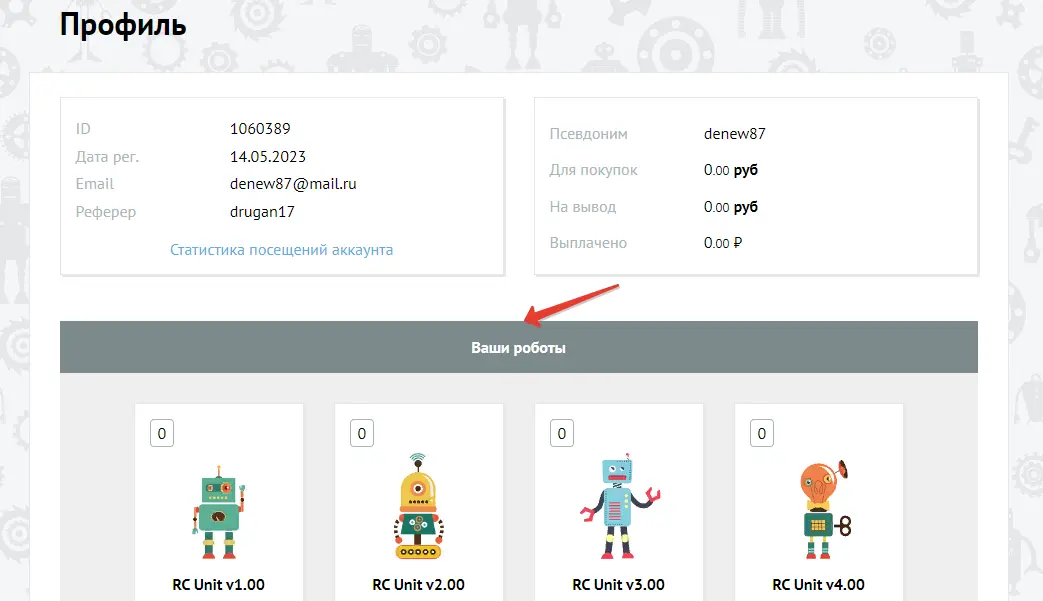Click the count box above RC Unit v4.00
This screenshot has height=601, width=1043.
point(762,433)
